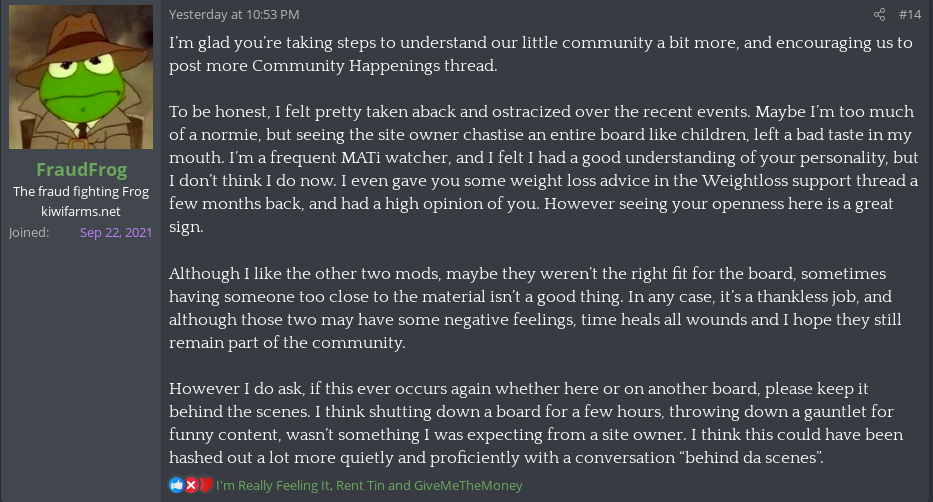Image resolution: width=933 pixels, height=502 pixels.
Task: Click the 'kiwifarms.net' text under the username
Action: point(81,211)
